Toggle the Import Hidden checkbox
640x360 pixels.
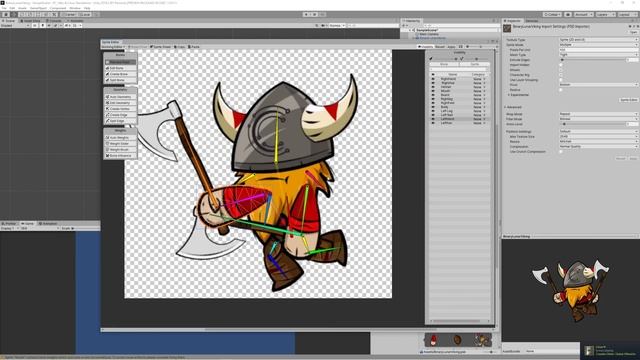pos(561,65)
